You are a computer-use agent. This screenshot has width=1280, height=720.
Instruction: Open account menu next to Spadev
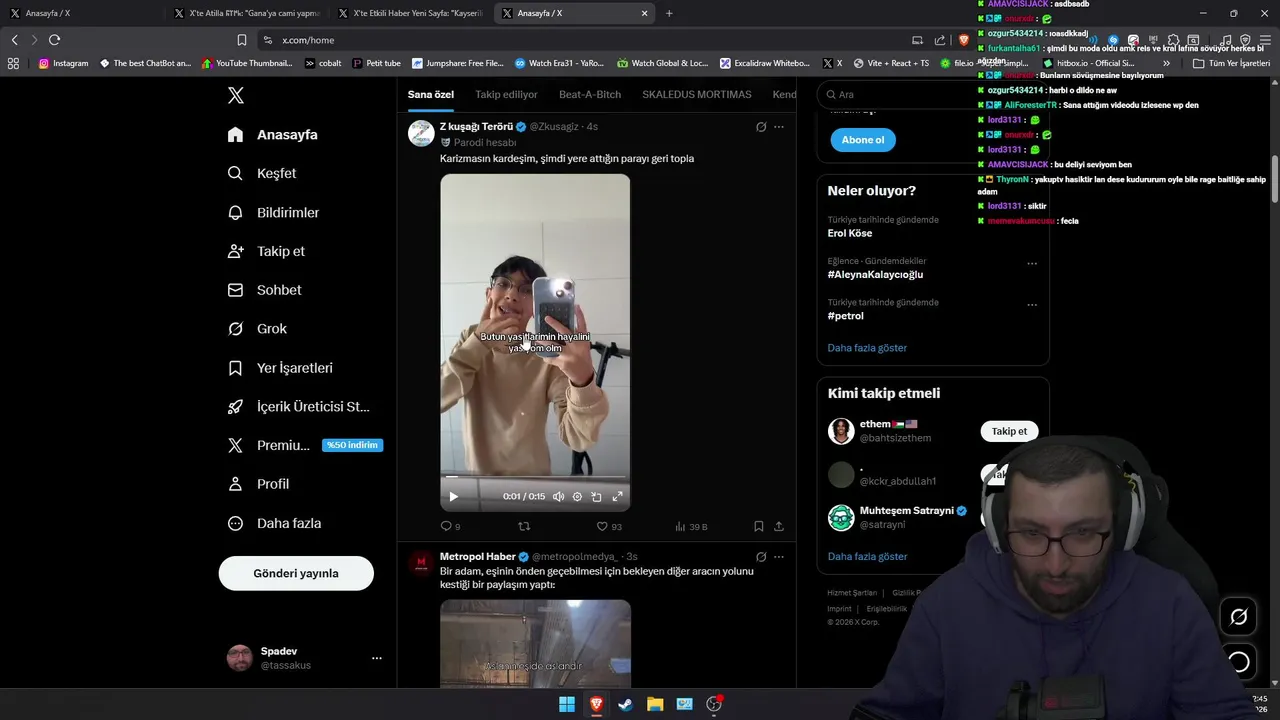coord(377,658)
